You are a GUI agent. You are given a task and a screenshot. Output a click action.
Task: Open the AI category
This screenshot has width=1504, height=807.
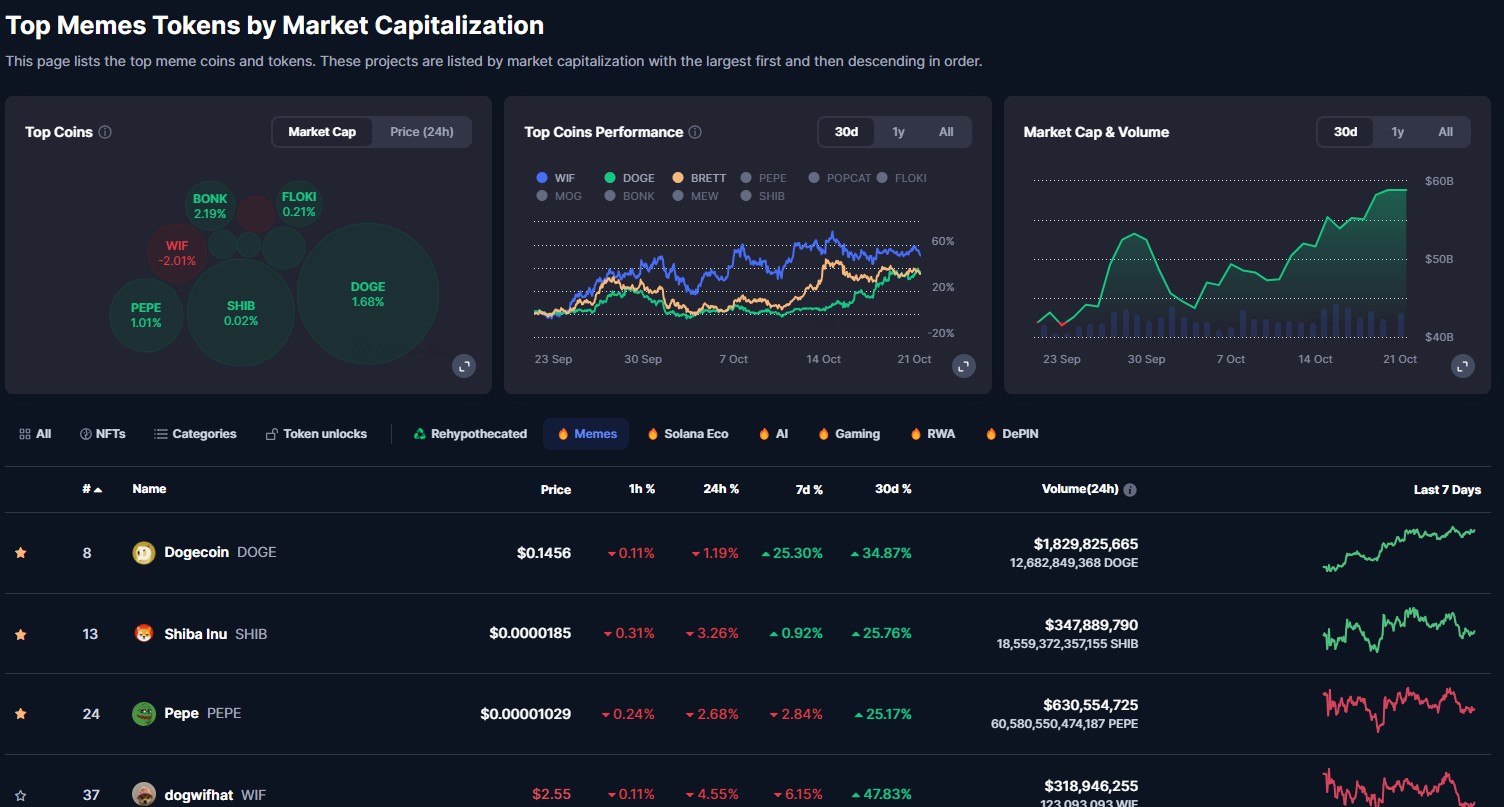[x=773, y=434]
